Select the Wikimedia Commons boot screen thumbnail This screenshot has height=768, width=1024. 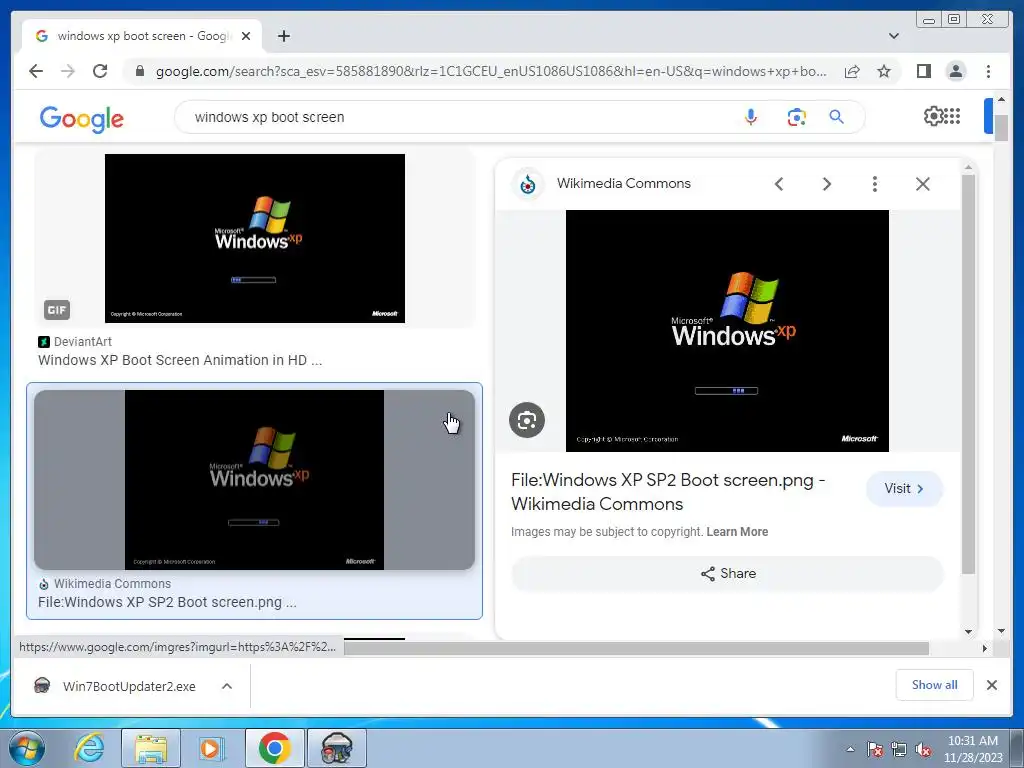pos(255,480)
